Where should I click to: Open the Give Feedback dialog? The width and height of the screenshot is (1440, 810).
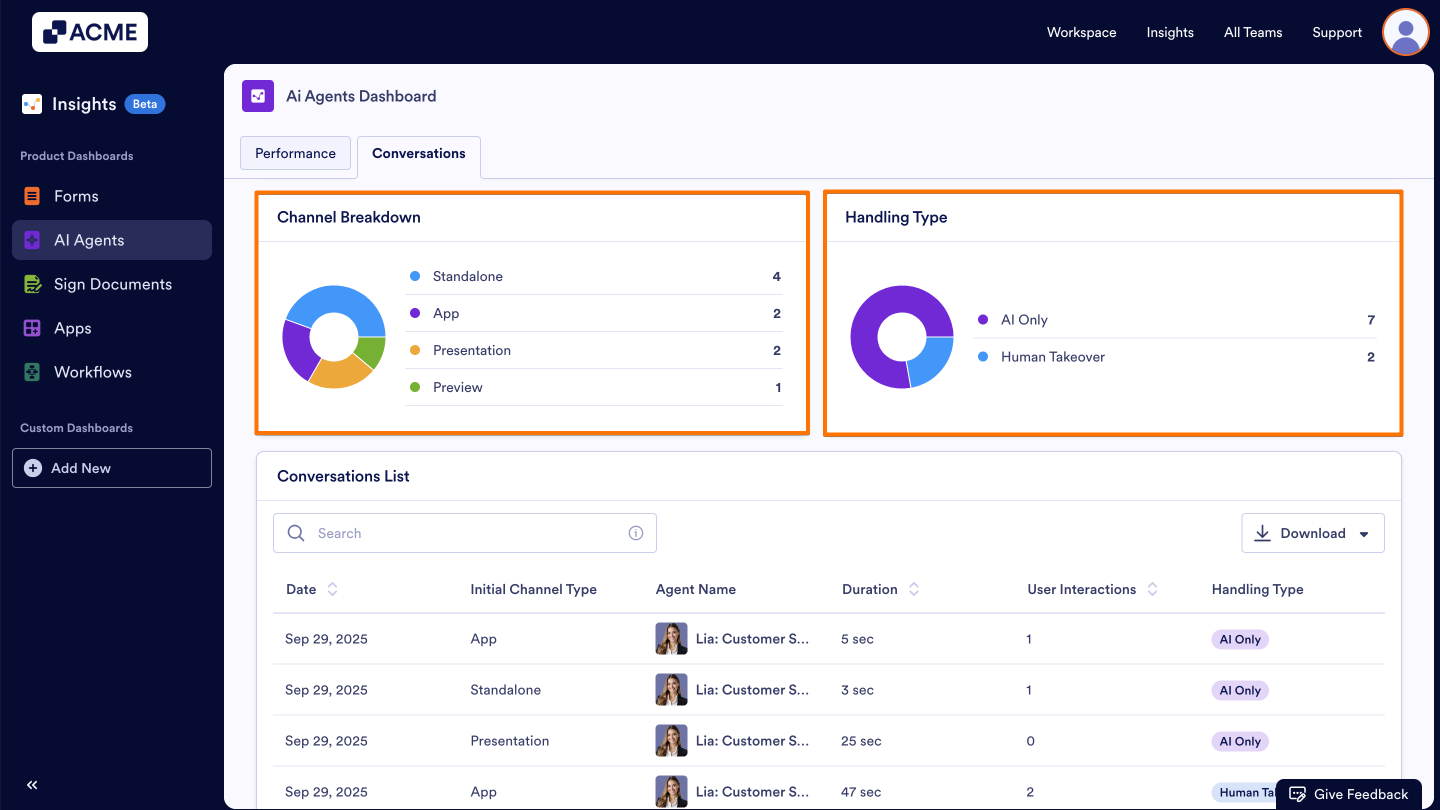tap(1348, 793)
